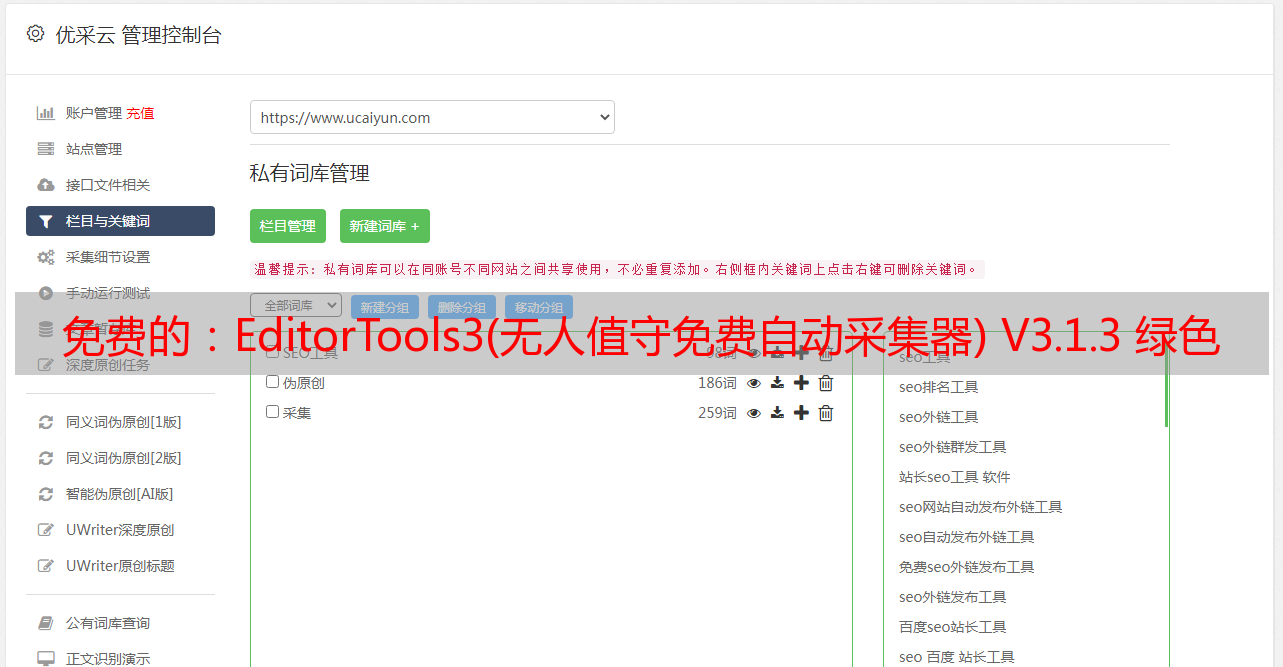Click the keyword 百度seo站长工具
The height and width of the screenshot is (667, 1283).
(x=952, y=627)
